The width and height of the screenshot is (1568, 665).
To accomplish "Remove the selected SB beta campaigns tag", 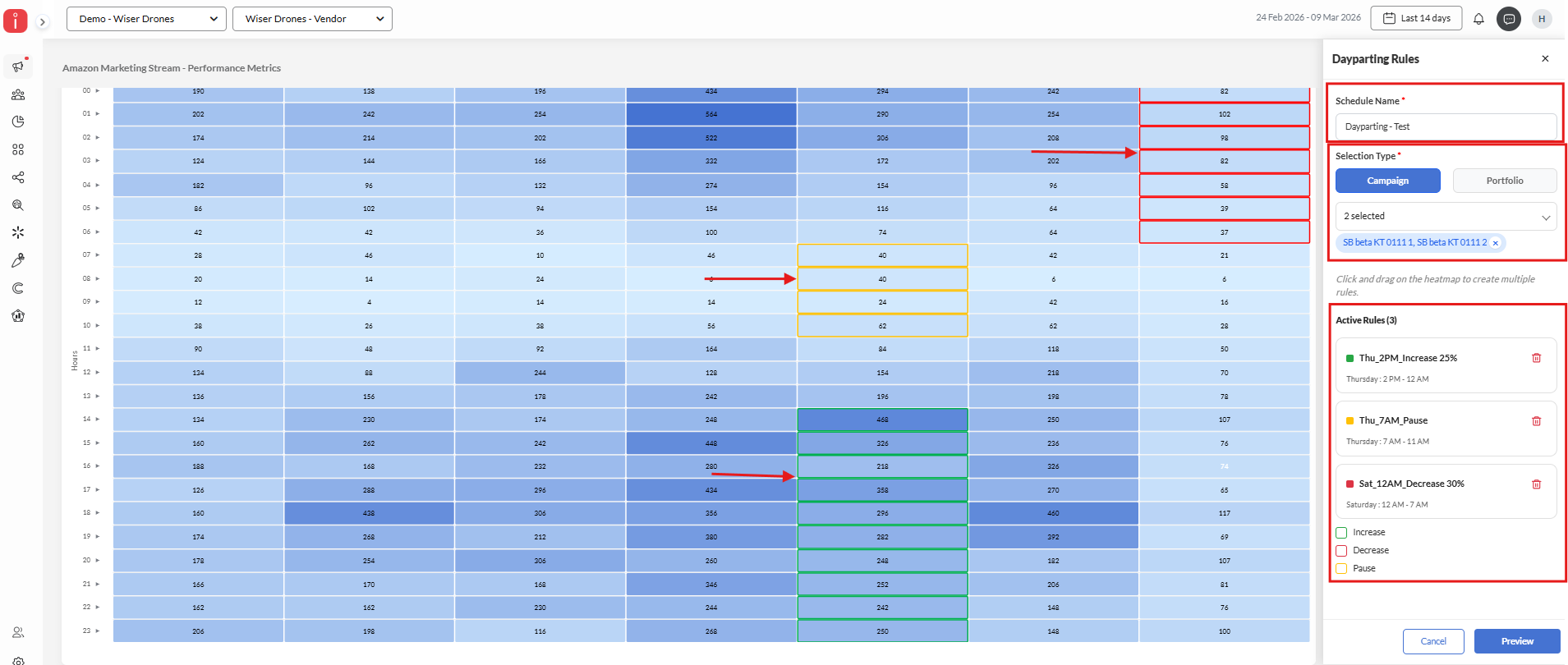I will [1496, 243].
